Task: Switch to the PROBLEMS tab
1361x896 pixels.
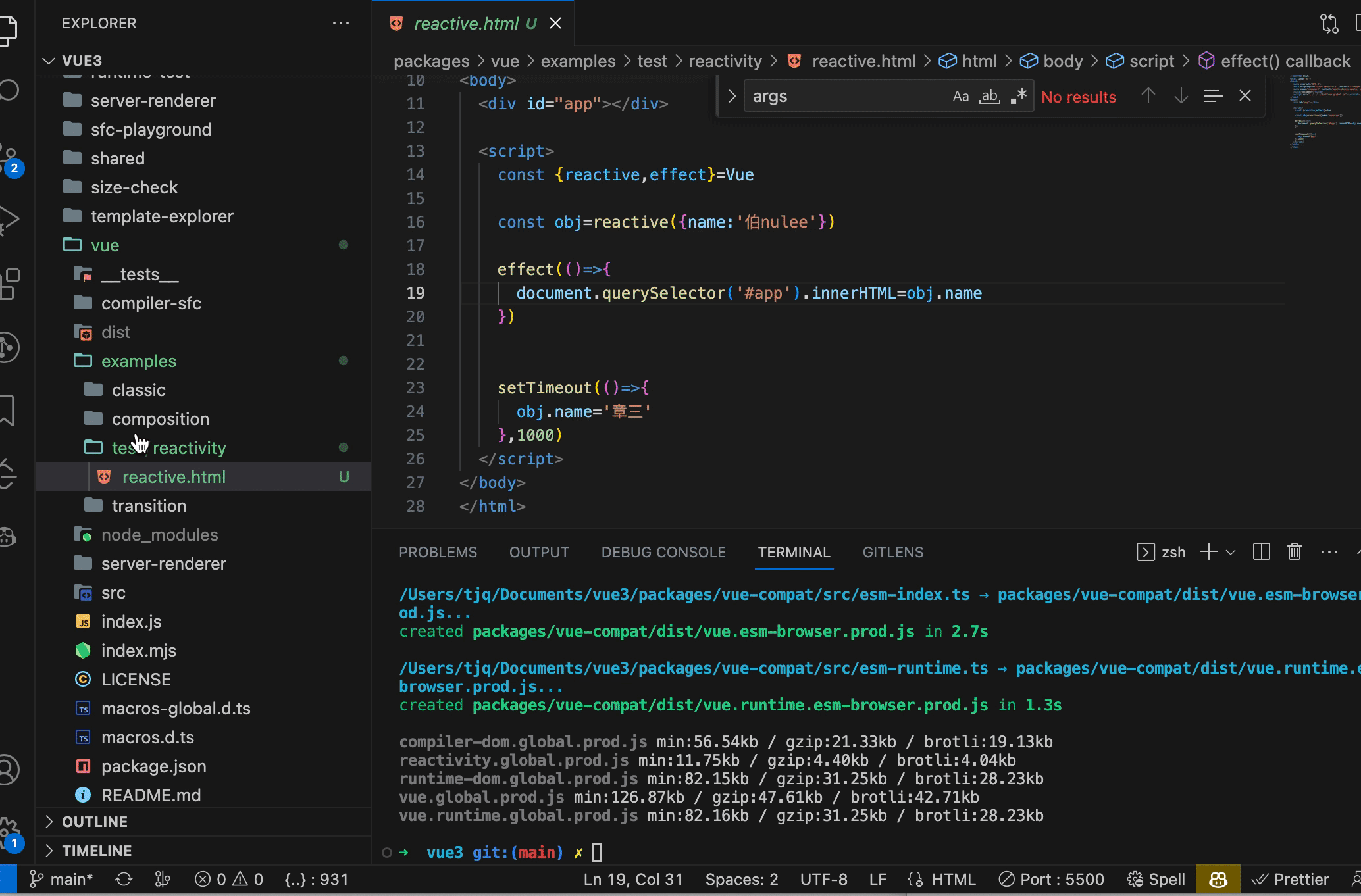Action: [438, 552]
